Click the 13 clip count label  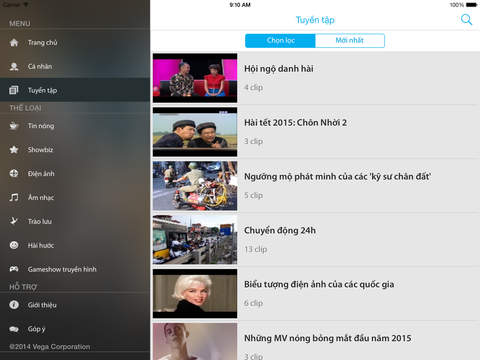point(255,249)
